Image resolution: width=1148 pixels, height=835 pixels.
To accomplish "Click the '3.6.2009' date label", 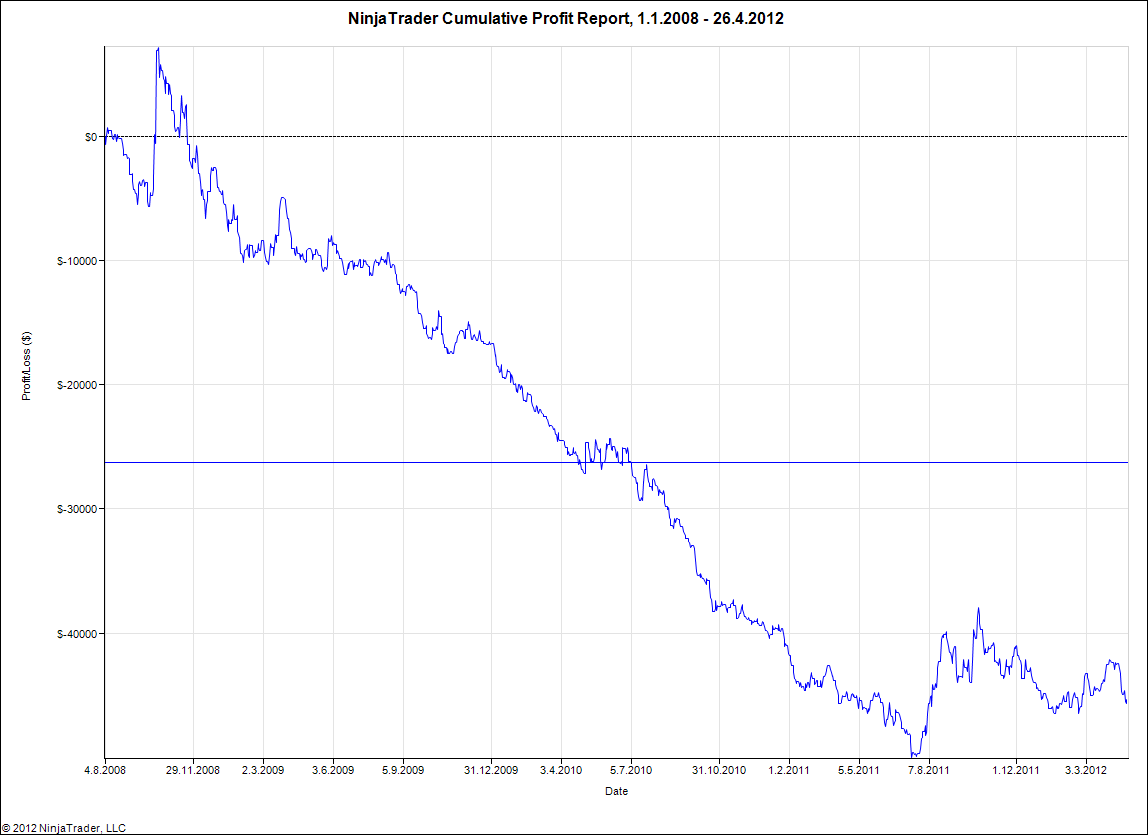I will click(x=333, y=770).
